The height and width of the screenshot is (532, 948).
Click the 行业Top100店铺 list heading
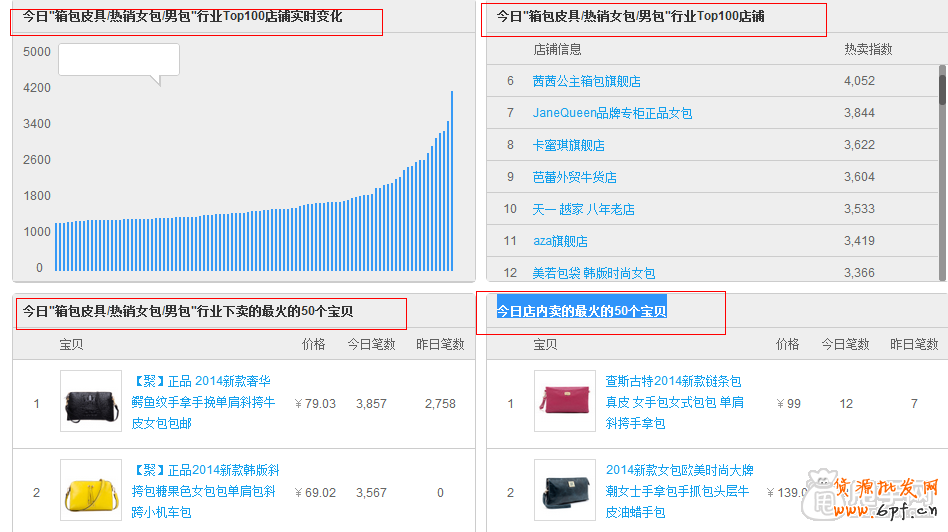(630, 16)
